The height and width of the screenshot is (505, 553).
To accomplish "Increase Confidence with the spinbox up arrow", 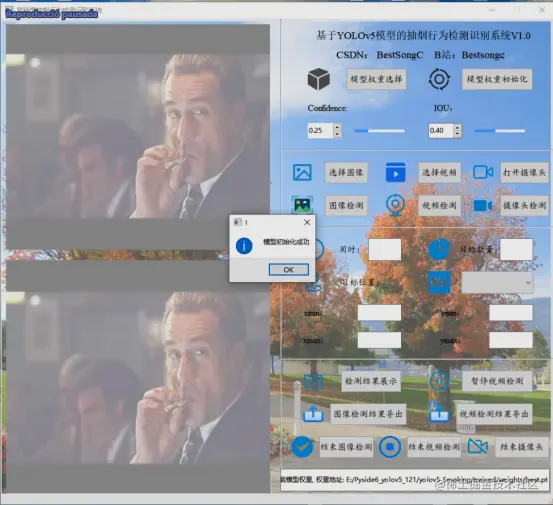I will (337, 127).
